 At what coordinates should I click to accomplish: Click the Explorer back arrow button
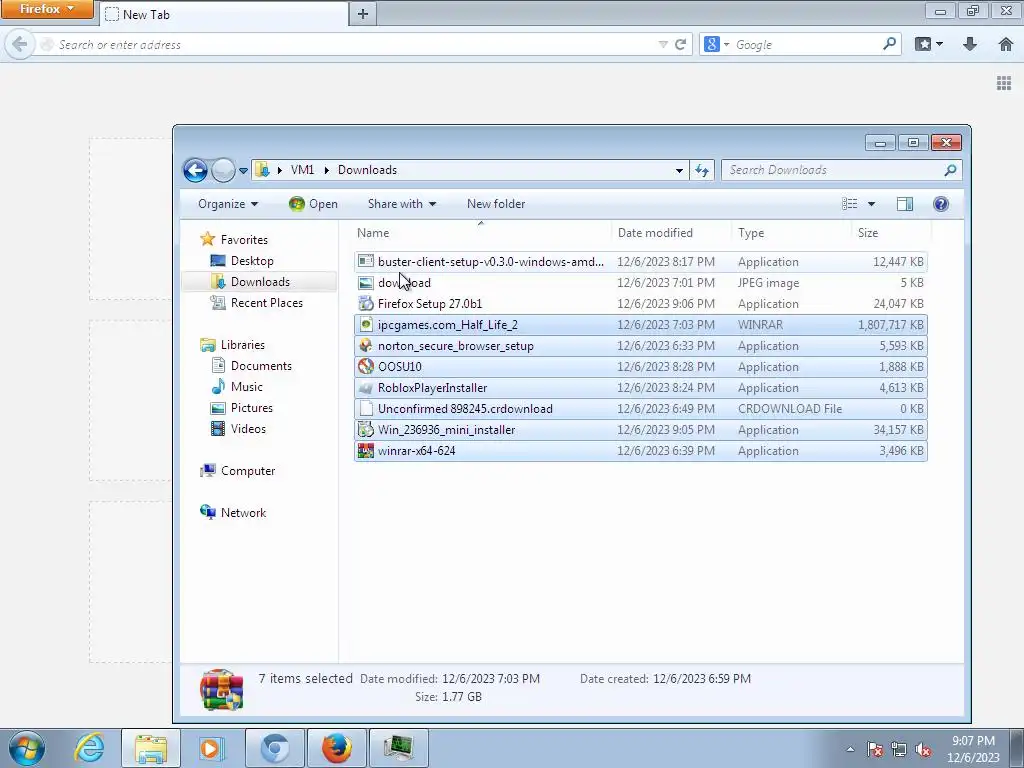(x=195, y=170)
